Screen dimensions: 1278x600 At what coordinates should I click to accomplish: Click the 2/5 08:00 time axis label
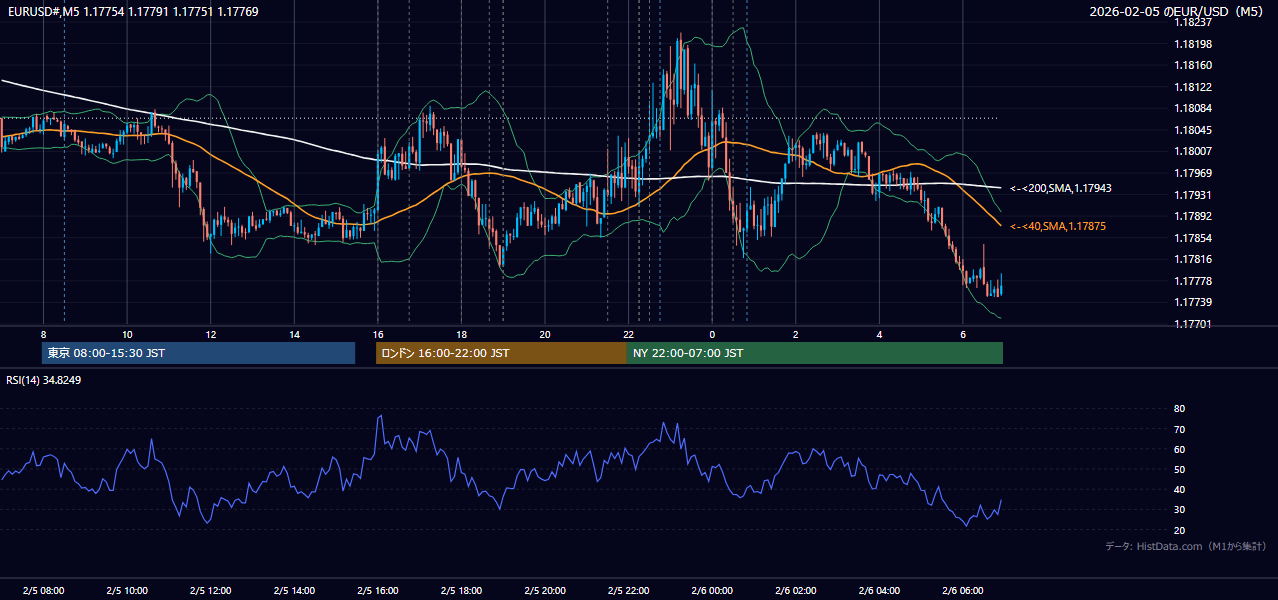point(43,590)
